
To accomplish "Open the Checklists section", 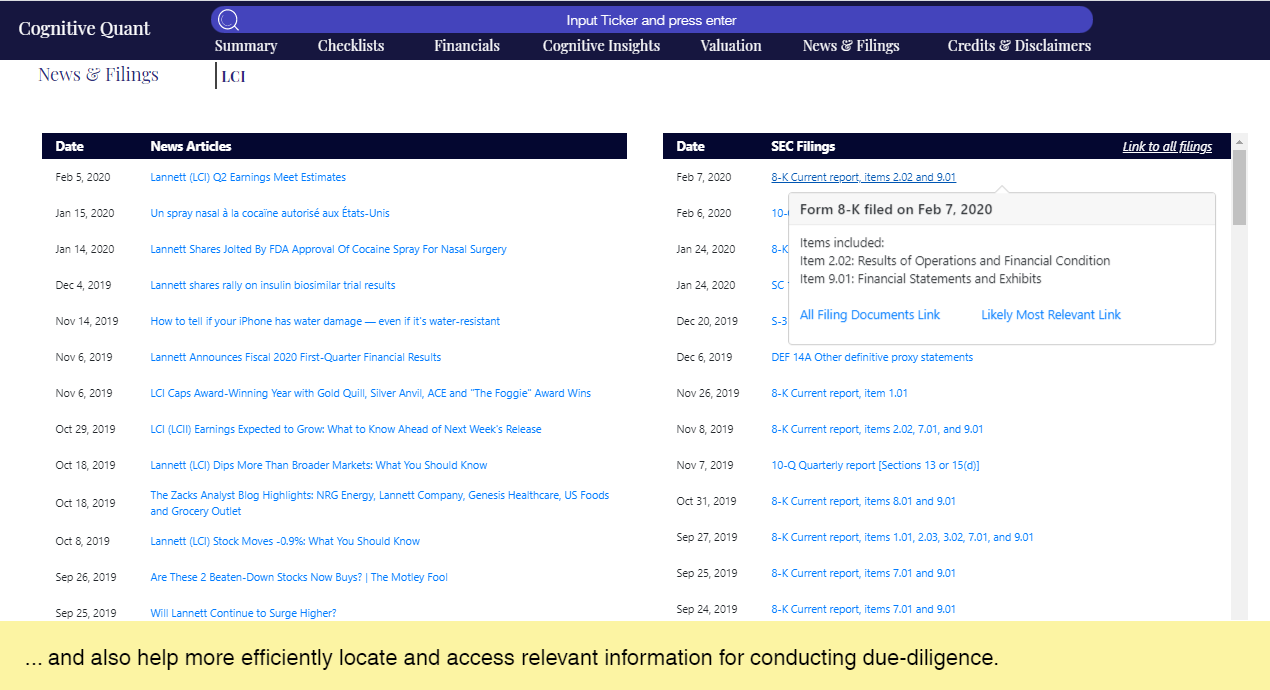I will coord(351,45).
